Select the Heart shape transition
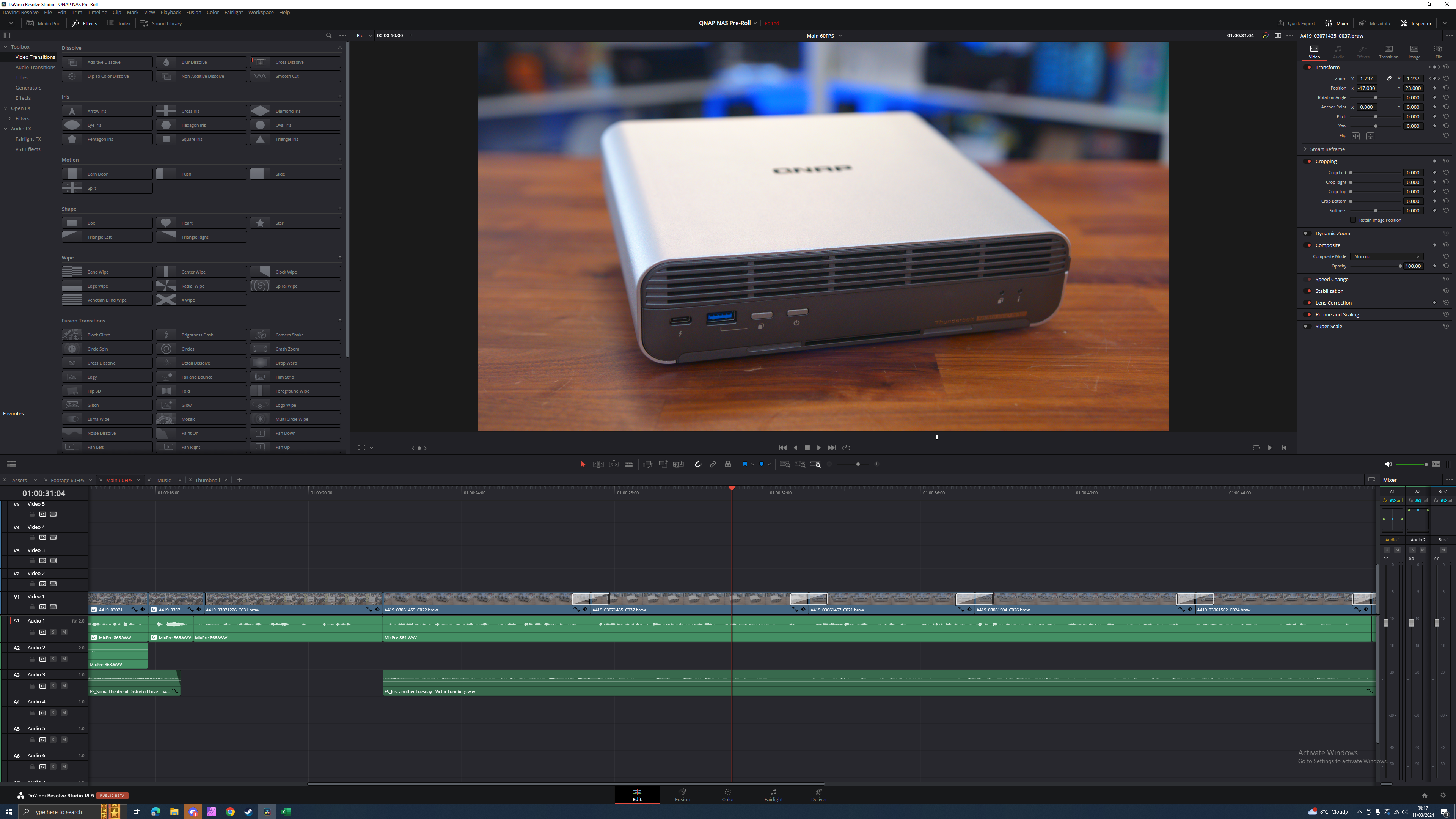Screen dimensions: 1456x819 pos(201,223)
